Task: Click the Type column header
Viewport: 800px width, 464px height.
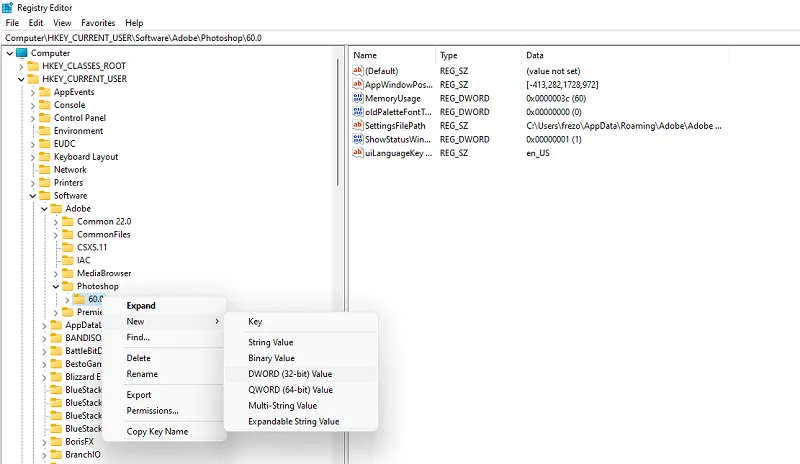Action: coord(479,55)
